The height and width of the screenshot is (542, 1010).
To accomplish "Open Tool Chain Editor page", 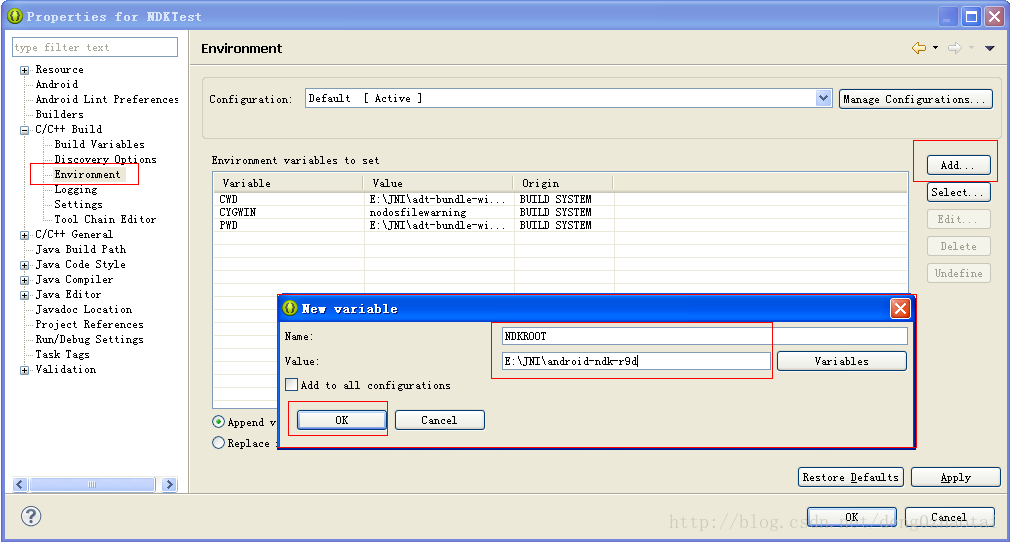I will pos(105,219).
